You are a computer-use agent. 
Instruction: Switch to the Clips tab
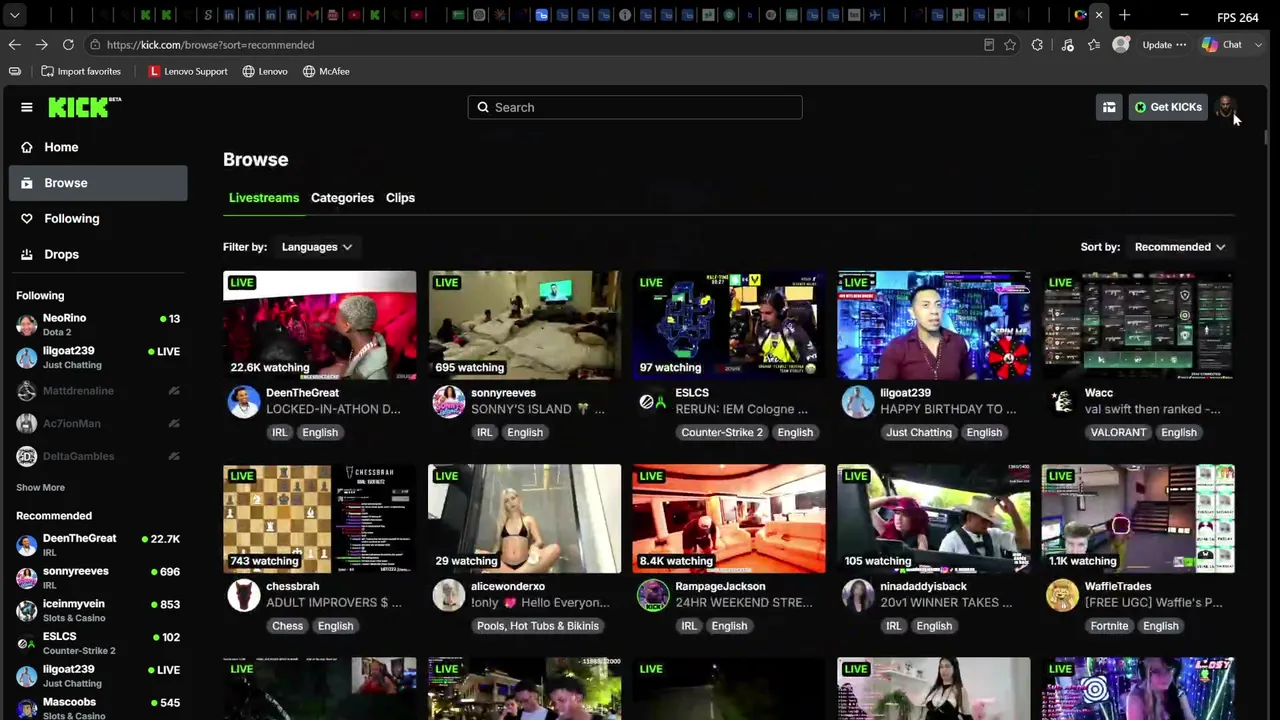(x=400, y=198)
